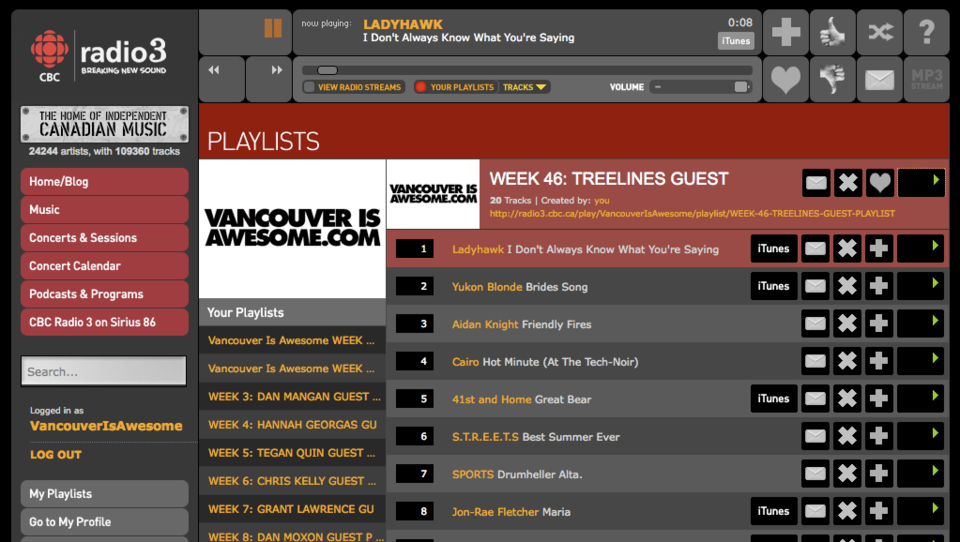Click the large Vancouver Is Awesome playlist artwork
The height and width of the screenshot is (542, 960).
(293, 228)
